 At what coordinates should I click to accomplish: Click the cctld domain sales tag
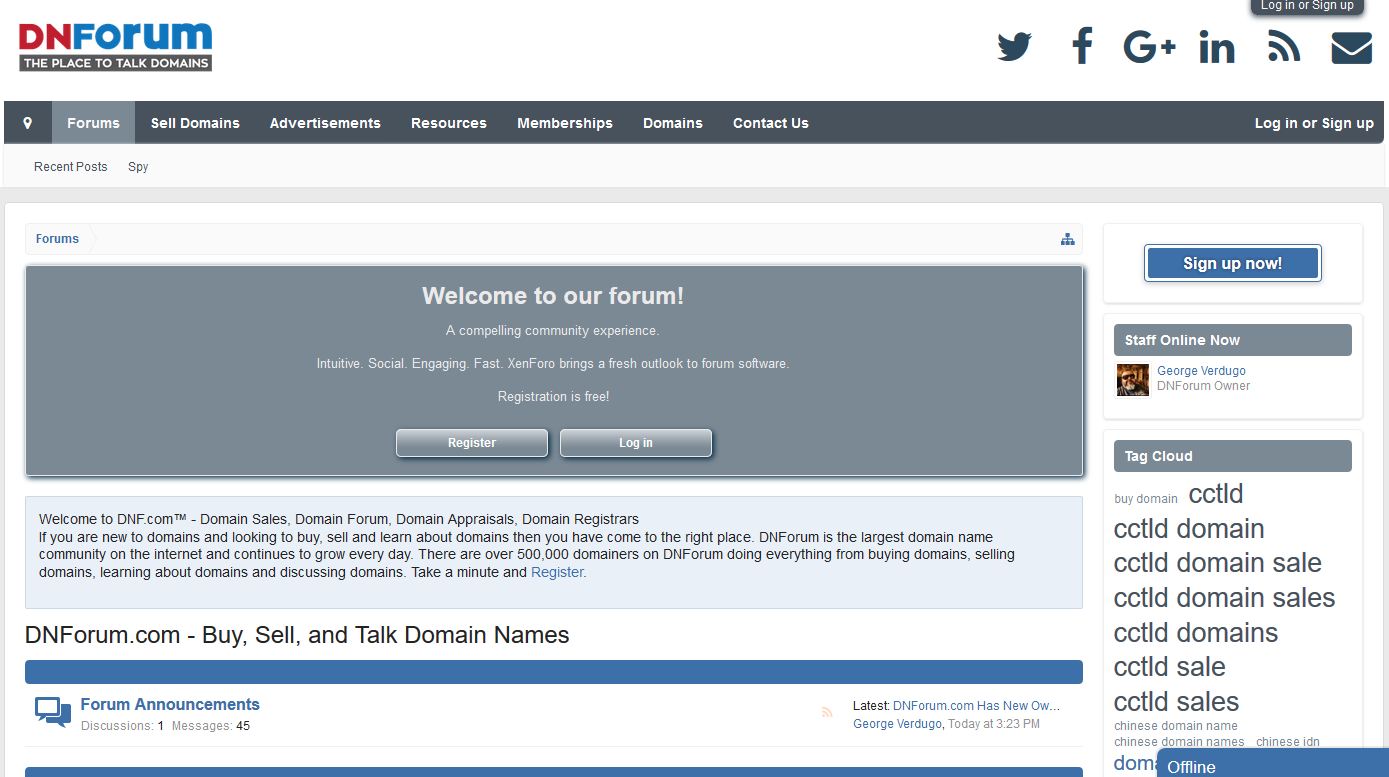coord(1225,598)
